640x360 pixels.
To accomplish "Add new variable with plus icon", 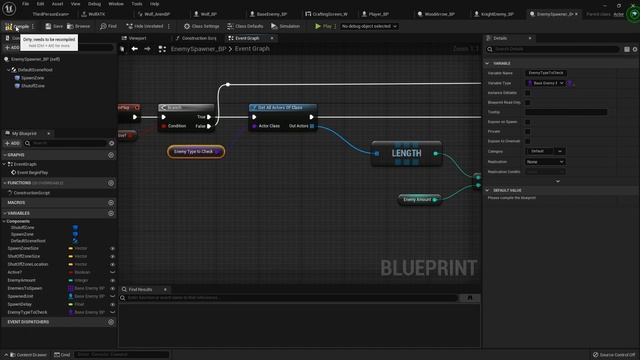I will coord(111,213).
